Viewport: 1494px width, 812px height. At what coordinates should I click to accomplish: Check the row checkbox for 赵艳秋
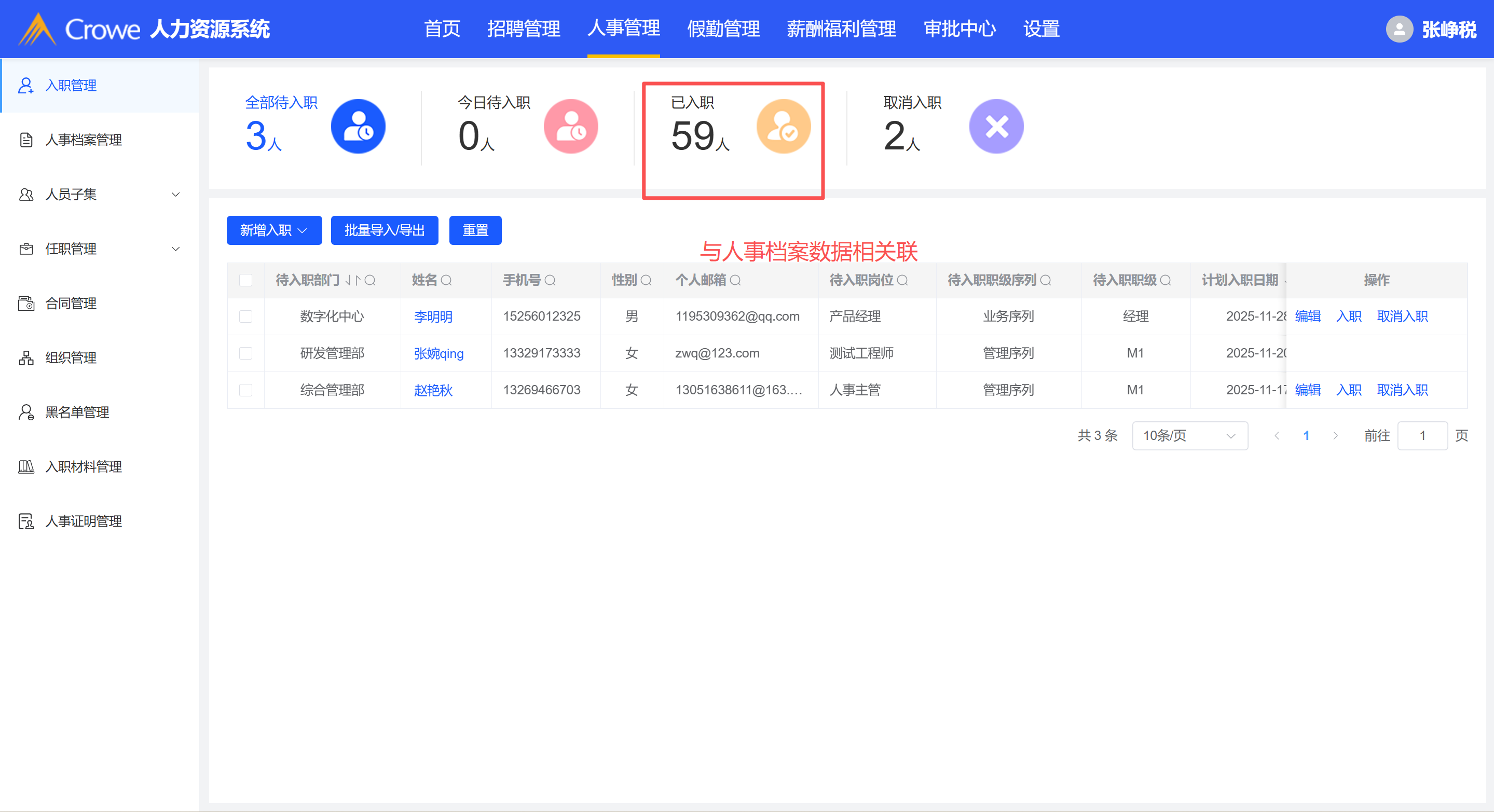point(246,390)
